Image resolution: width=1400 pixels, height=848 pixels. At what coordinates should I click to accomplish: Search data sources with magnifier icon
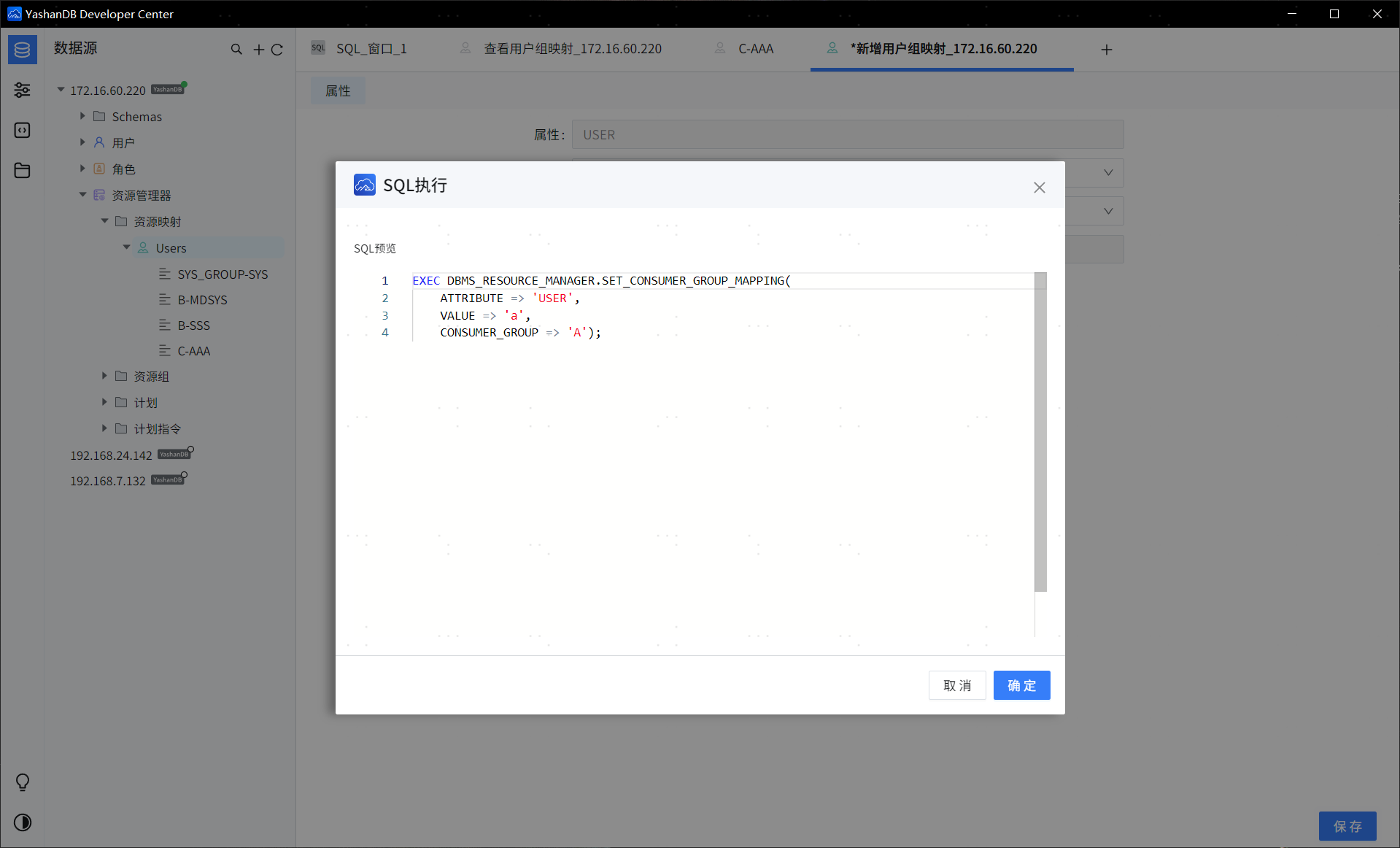pyautogui.click(x=236, y=49)
